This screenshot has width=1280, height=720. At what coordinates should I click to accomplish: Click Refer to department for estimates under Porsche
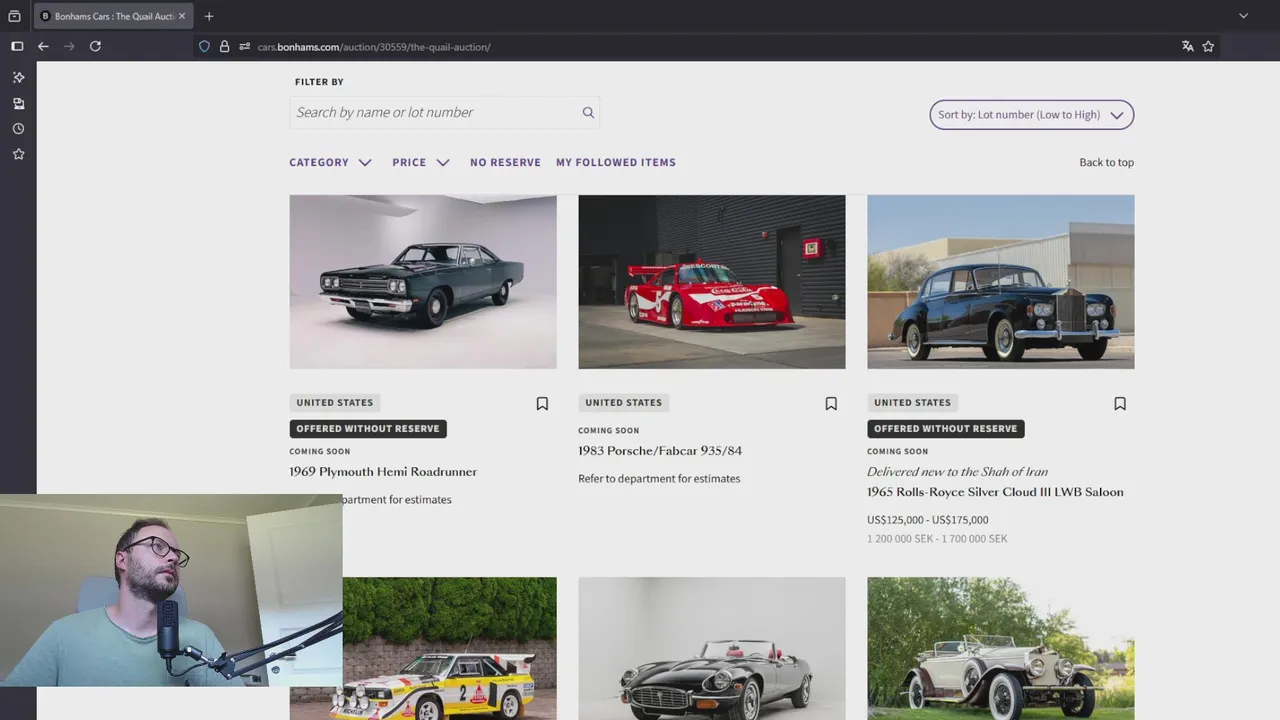coord(659,479)
